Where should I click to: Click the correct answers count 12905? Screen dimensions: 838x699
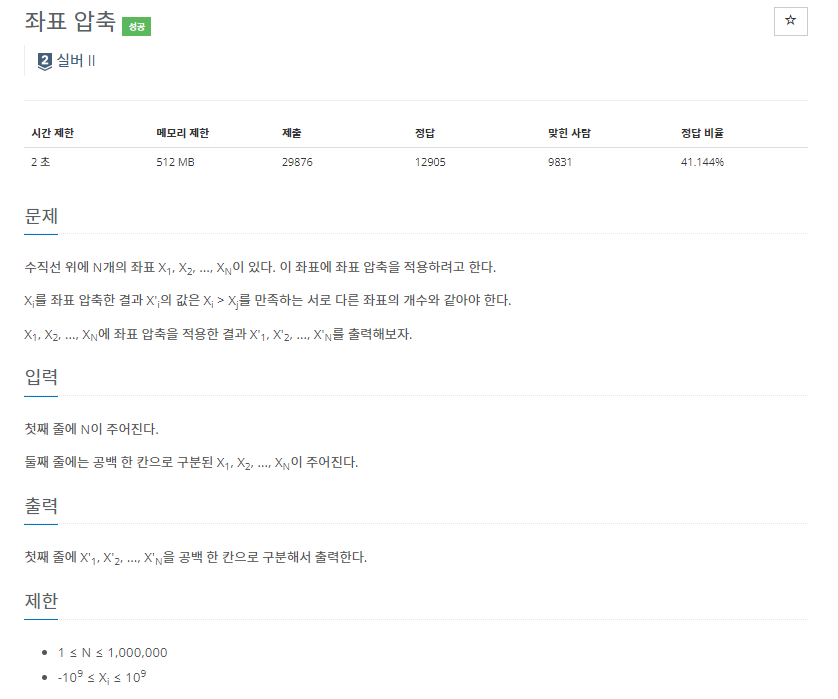[x=430, y=162]
